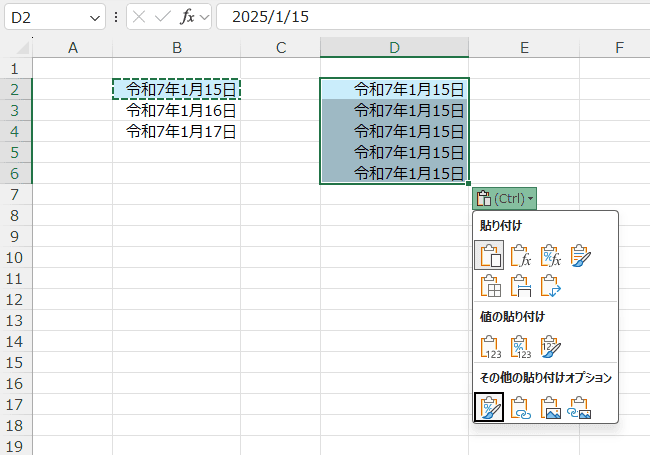650x455 pixels.
Task: Choose the Paste Link icon
Action: click(520, 407)
